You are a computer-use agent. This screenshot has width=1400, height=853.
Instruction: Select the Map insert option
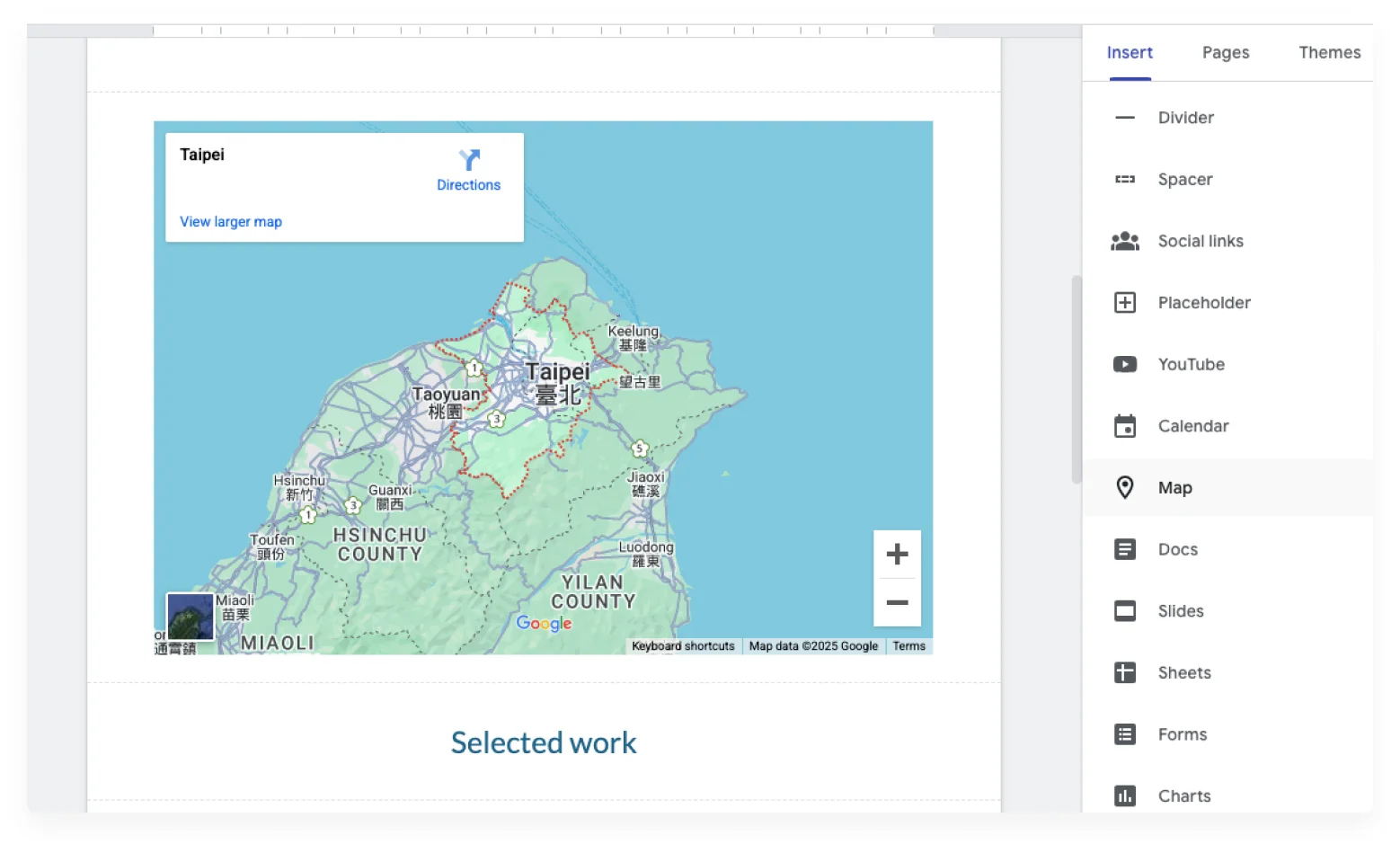click(1227, 487)
